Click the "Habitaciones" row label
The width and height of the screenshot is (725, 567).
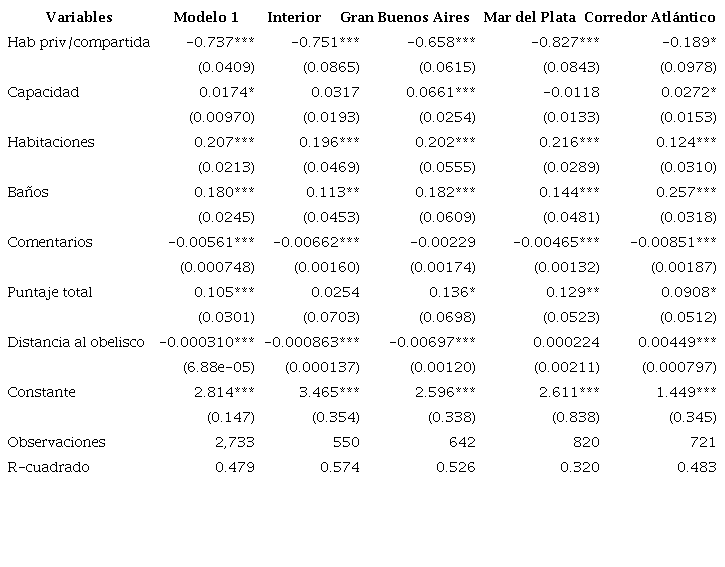(51, 142)
